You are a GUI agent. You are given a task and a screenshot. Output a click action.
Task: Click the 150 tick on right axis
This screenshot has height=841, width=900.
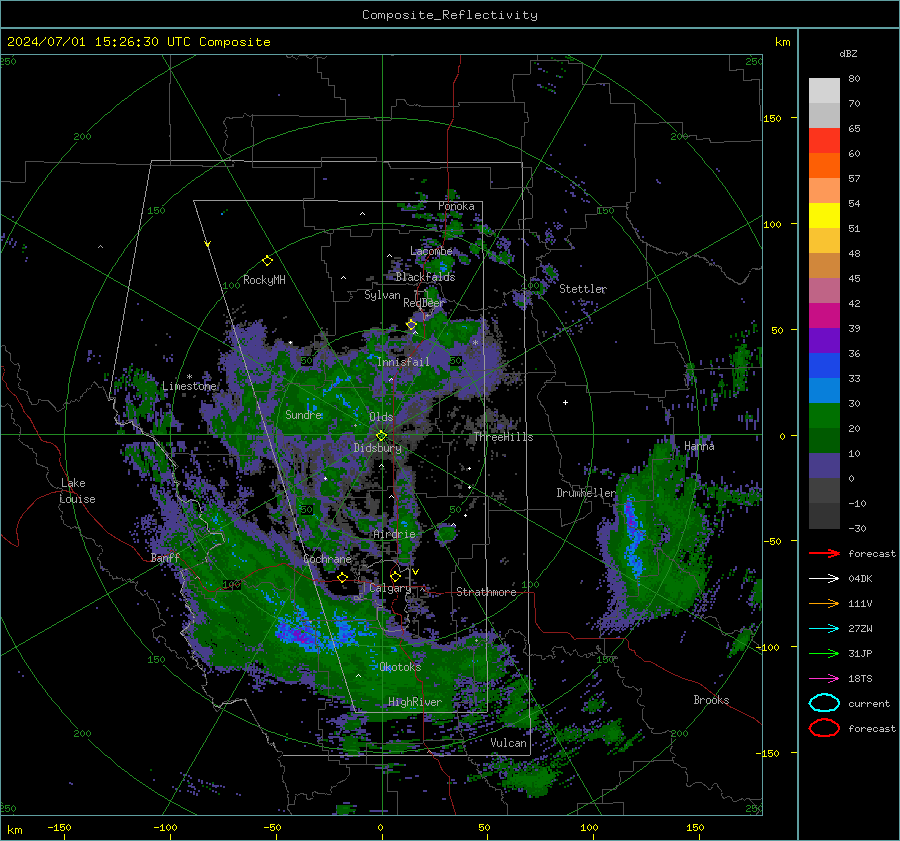coord(773,118)
